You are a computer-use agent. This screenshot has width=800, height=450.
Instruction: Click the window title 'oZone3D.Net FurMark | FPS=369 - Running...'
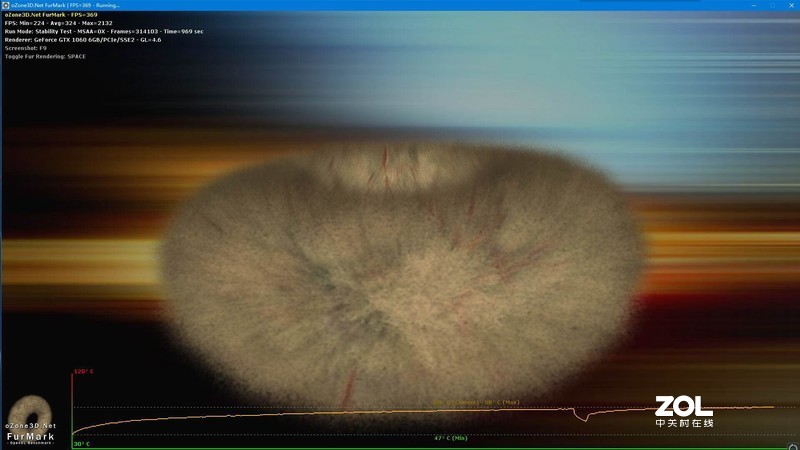tap(65, 5)
